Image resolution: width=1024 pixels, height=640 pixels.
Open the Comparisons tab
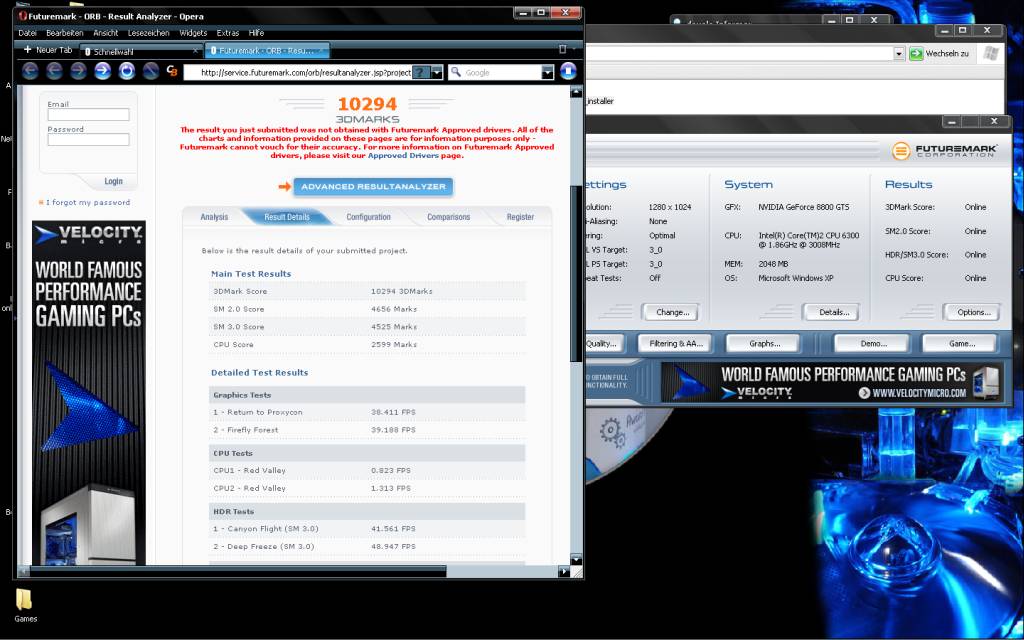[448, 217]
